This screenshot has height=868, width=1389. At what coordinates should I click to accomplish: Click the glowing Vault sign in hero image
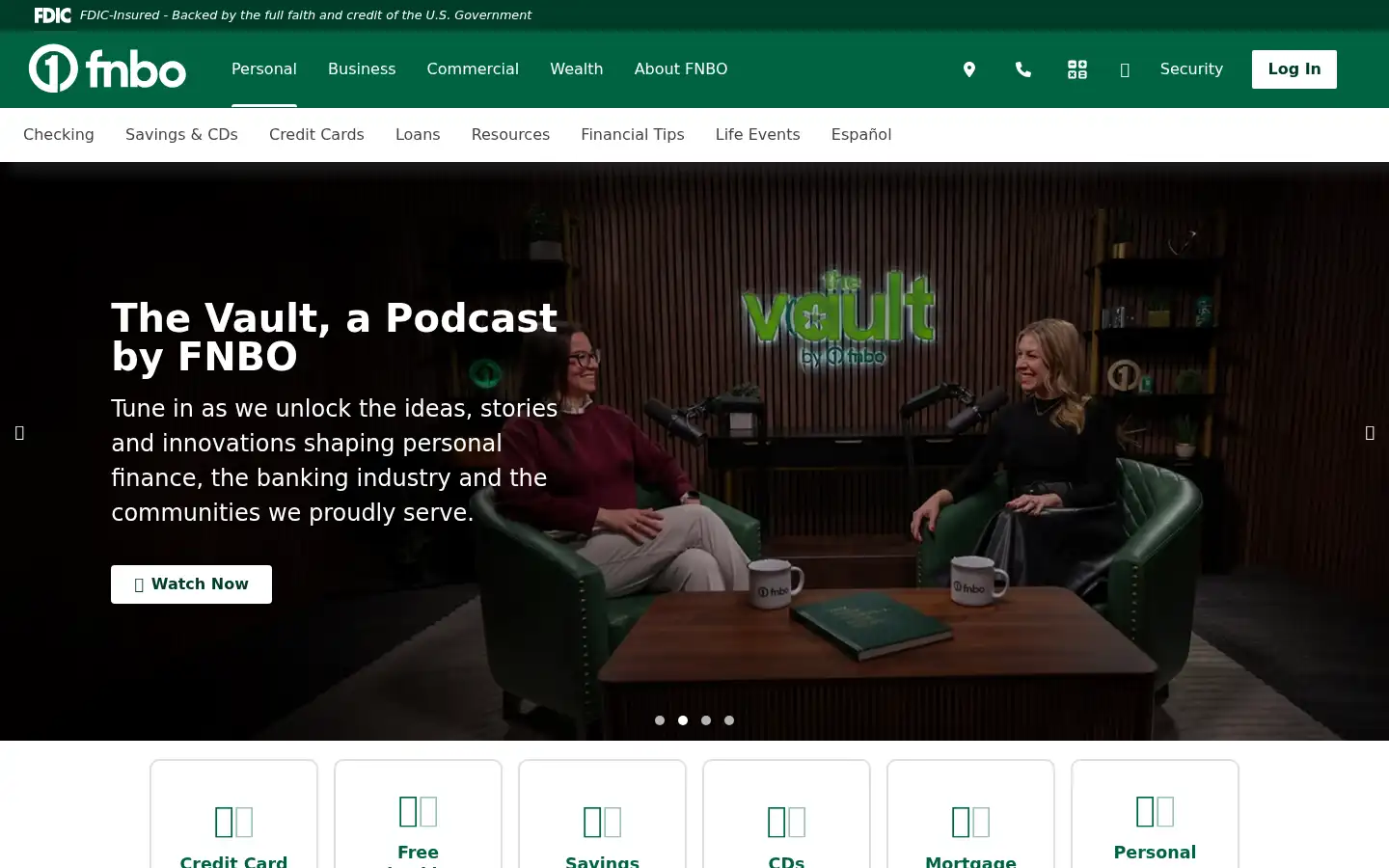coord(839,318)
